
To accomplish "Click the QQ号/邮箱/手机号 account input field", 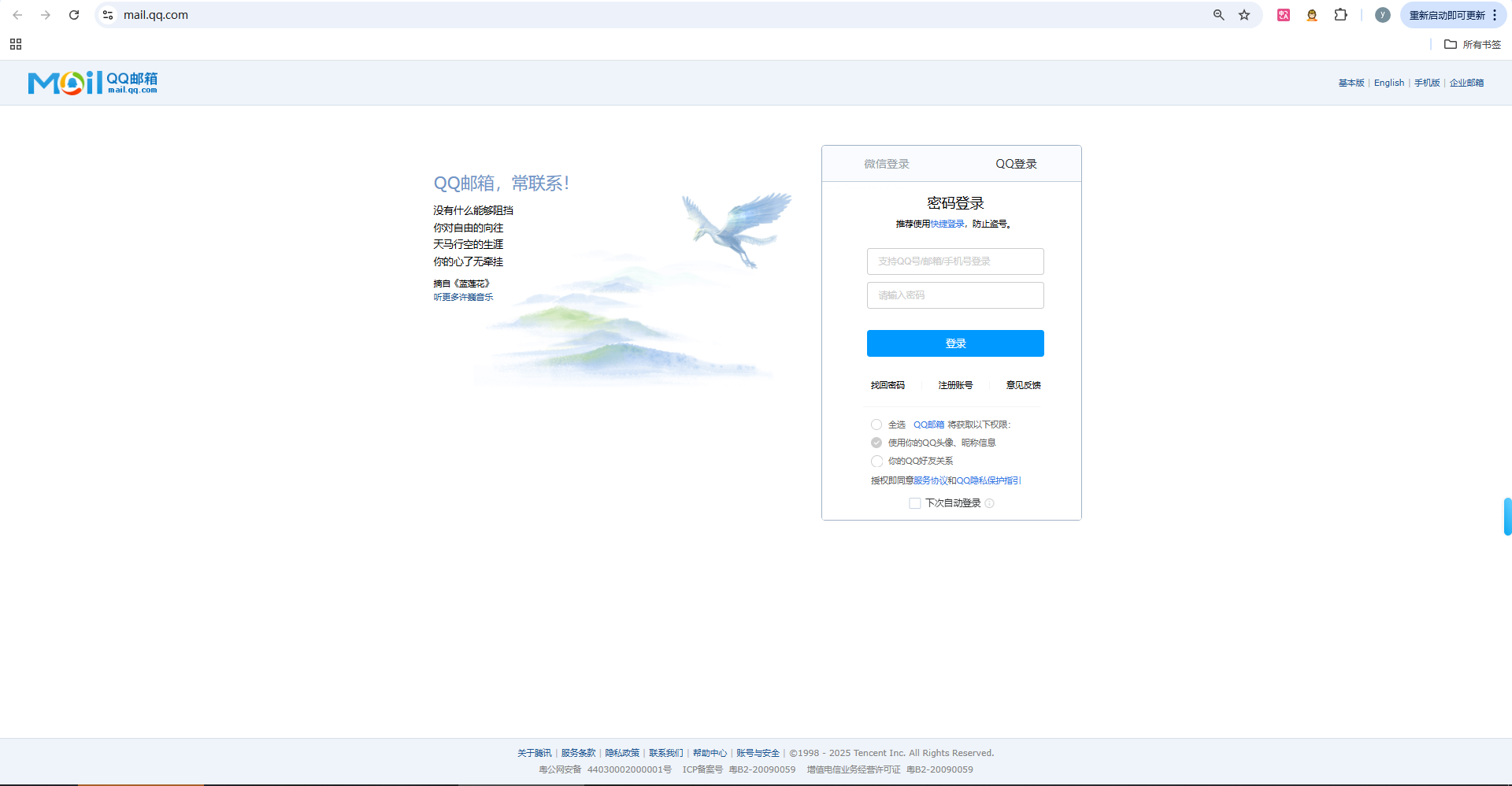I will [x=955, y=261].
